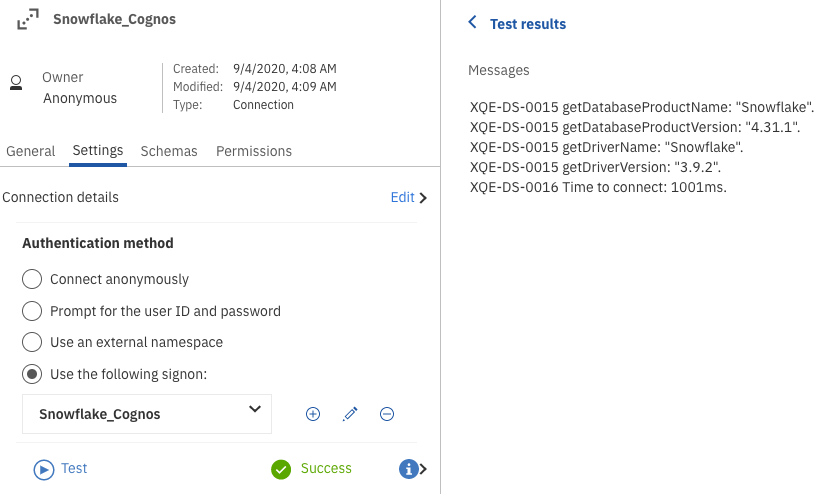Open the Permissions tab
824x494 pixels.
point(254,151)
